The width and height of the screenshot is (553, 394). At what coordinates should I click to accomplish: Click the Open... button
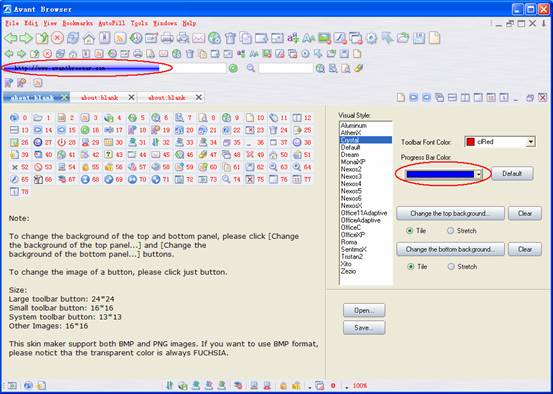click(x=364, y=310)
